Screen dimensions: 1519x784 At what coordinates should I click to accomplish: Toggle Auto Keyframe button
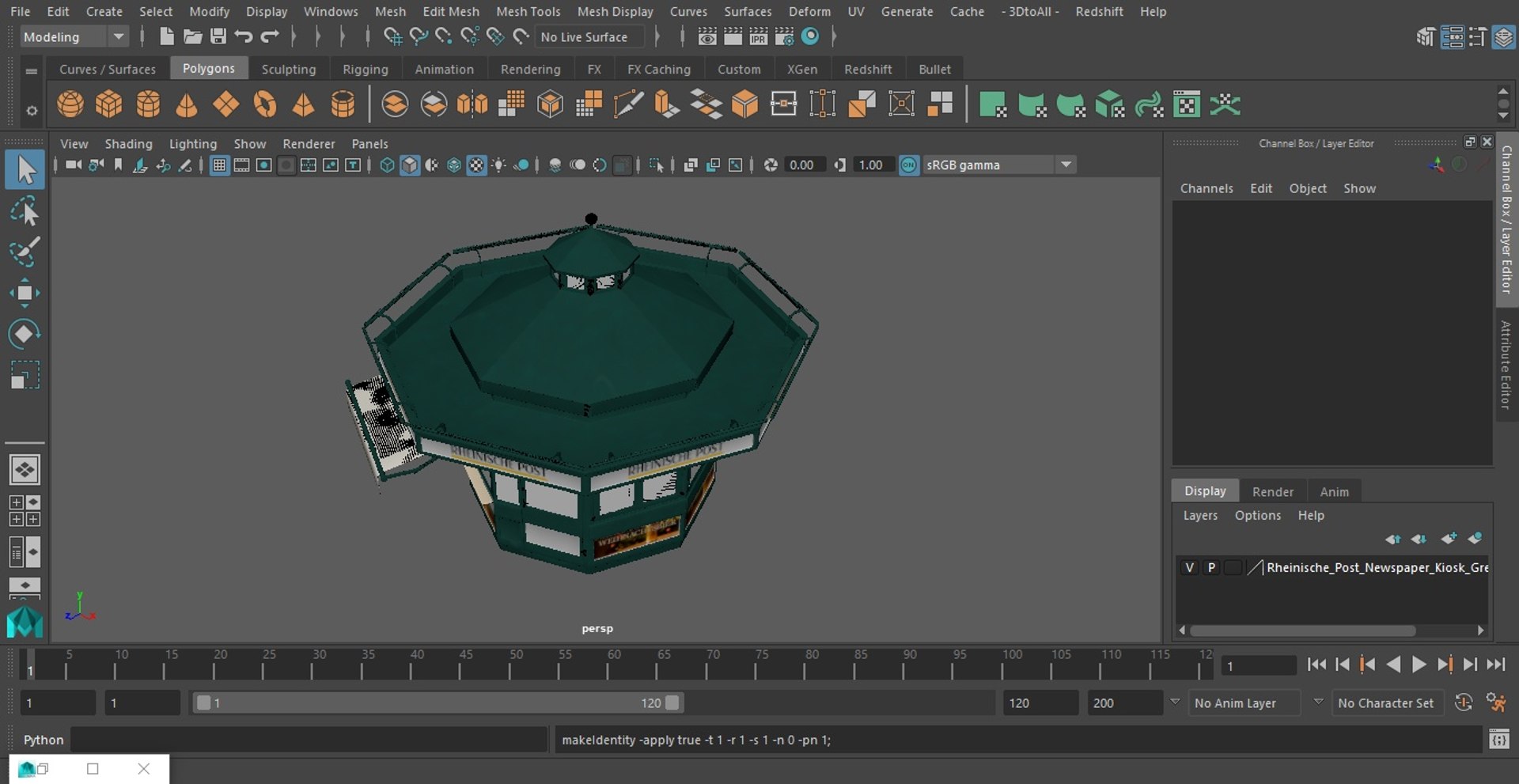click(1464, 703)
